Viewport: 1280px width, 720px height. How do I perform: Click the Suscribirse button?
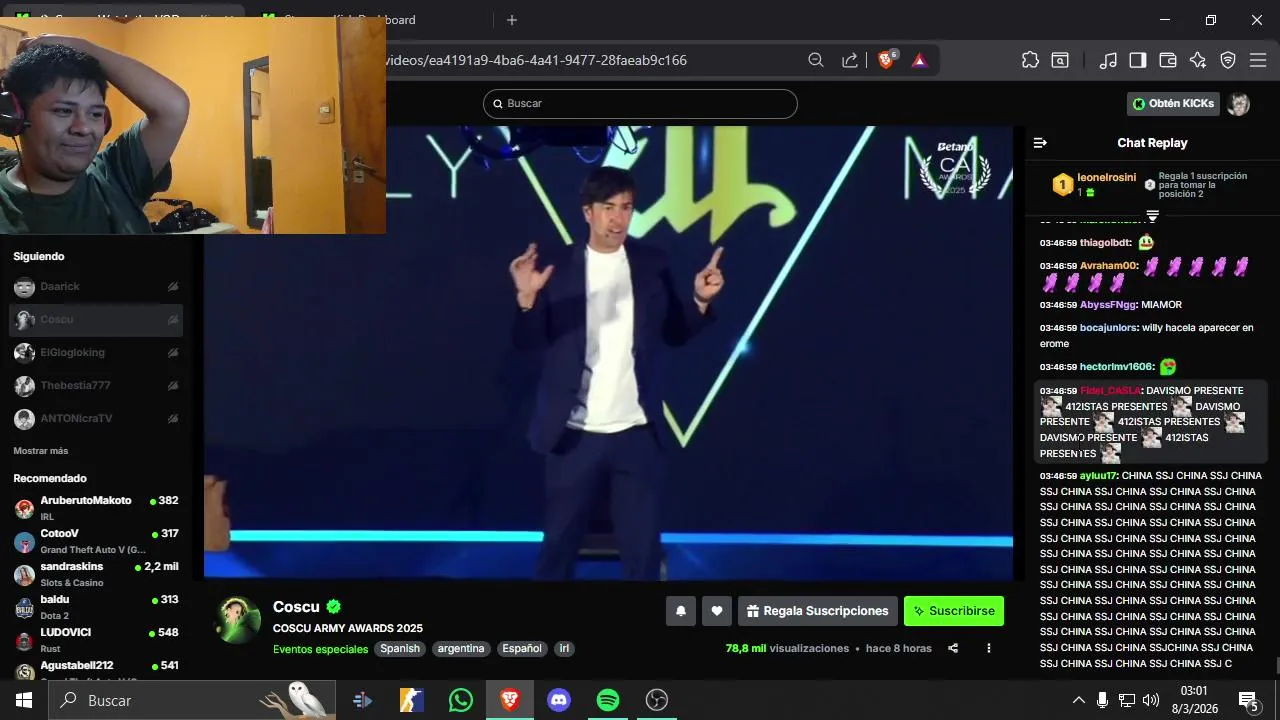(x=954, y=611)
